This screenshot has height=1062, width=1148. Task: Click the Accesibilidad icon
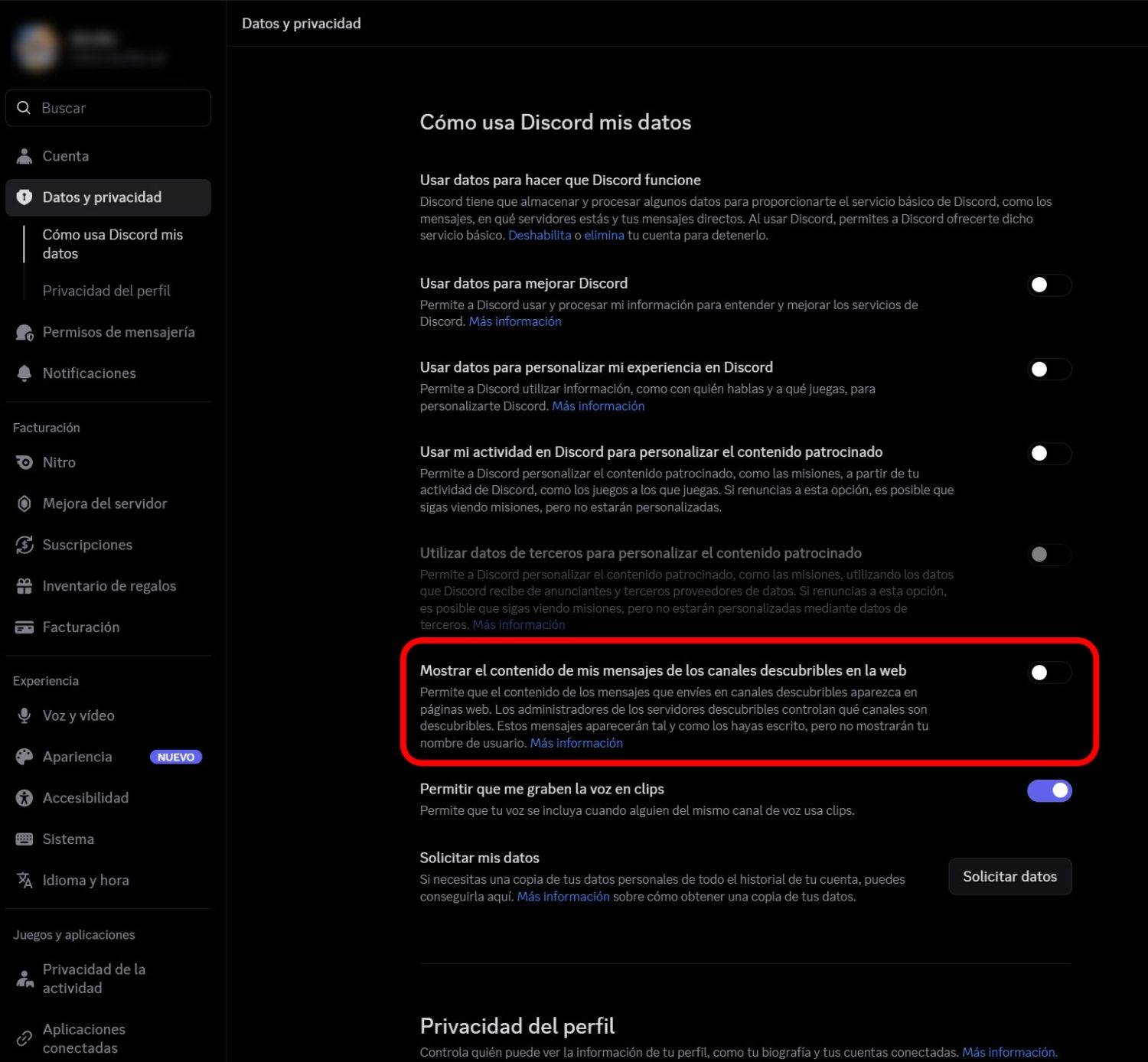click(x=24, y=798)
